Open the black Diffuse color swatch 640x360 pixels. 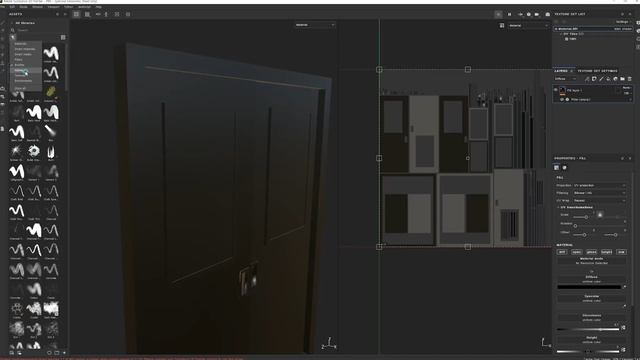click(x=589, y=287)
